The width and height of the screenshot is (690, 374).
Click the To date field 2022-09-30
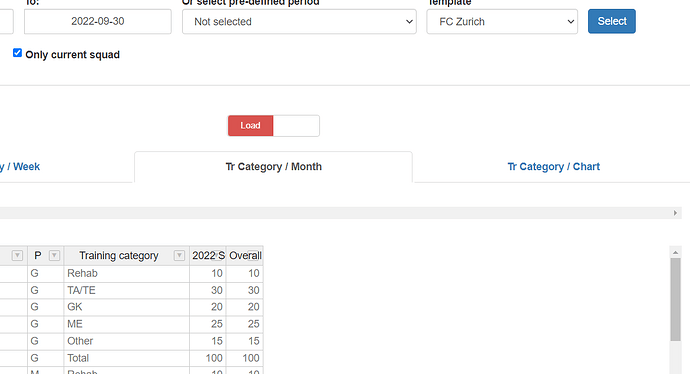98,22
